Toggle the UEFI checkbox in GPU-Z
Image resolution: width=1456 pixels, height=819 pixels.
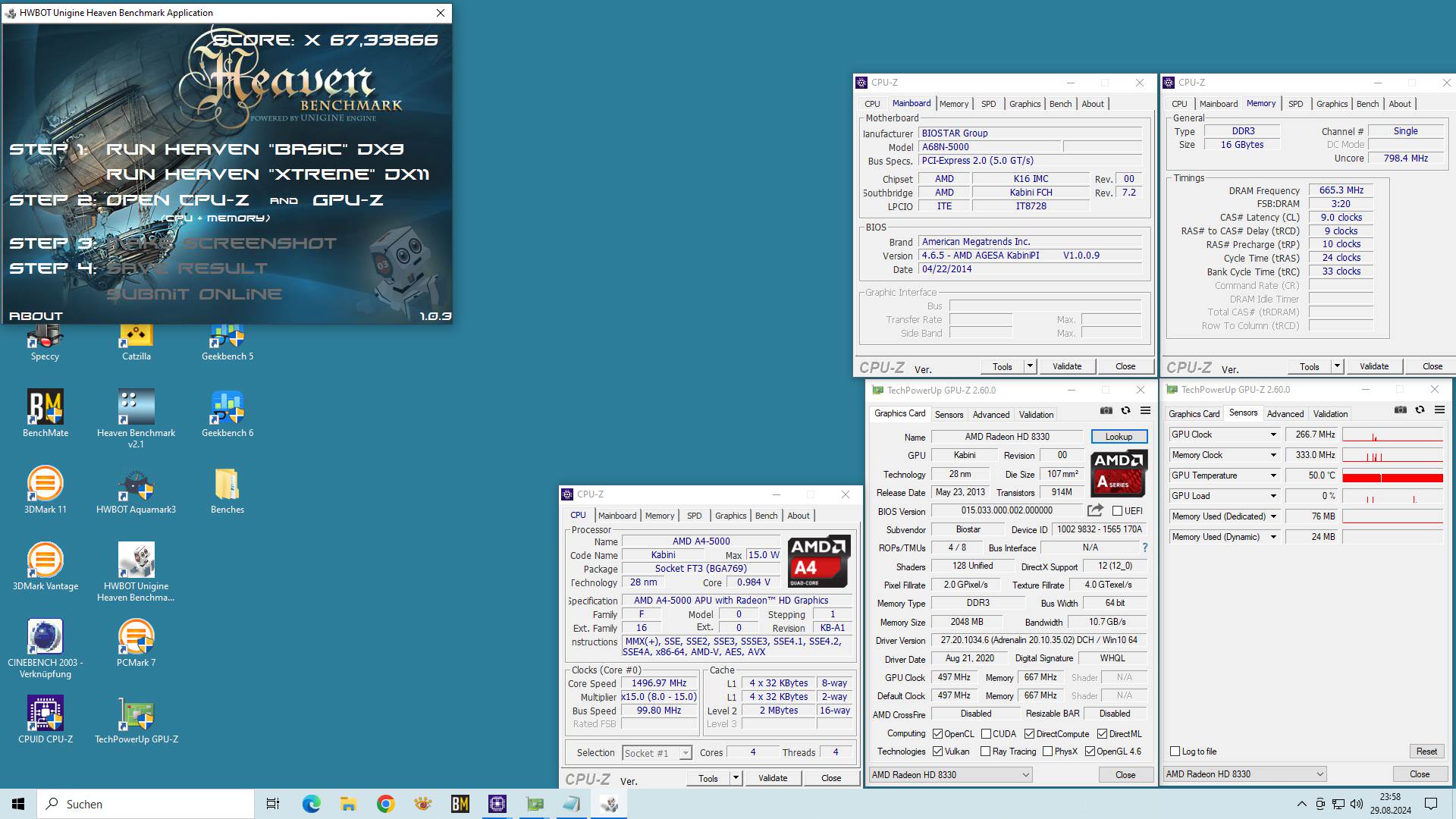click(1117, 511)
